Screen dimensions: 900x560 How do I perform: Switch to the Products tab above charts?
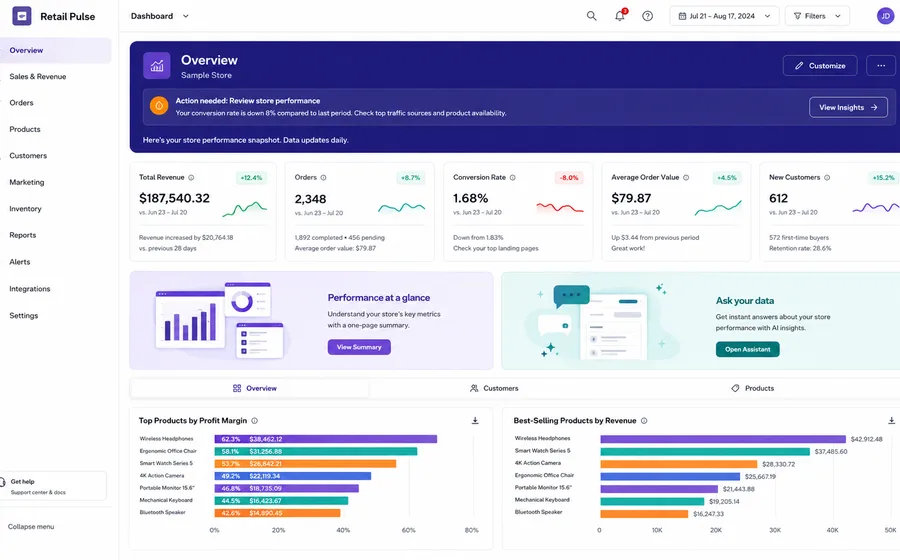pyautogui.click(x=752, y=388)
